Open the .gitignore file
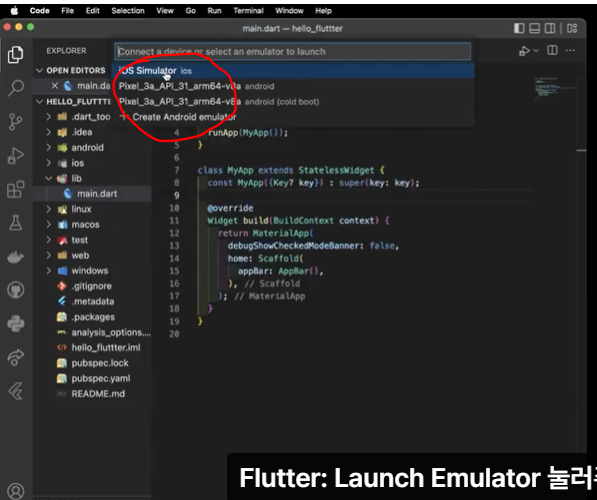Screen dimensions: 597x500 [92, 286]
